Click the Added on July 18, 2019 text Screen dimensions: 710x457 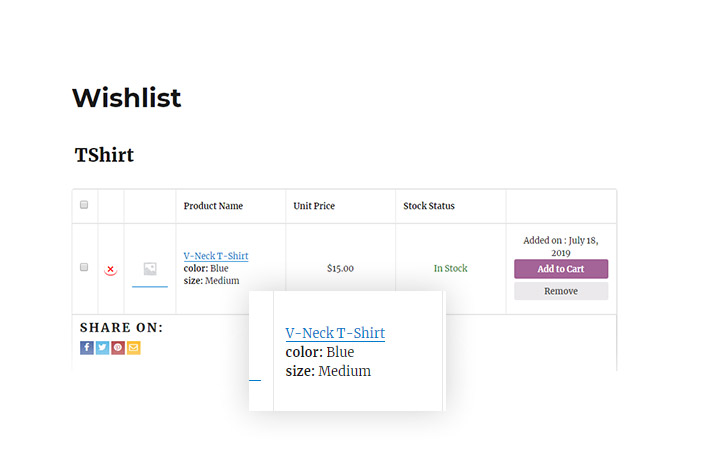[561, 246]
